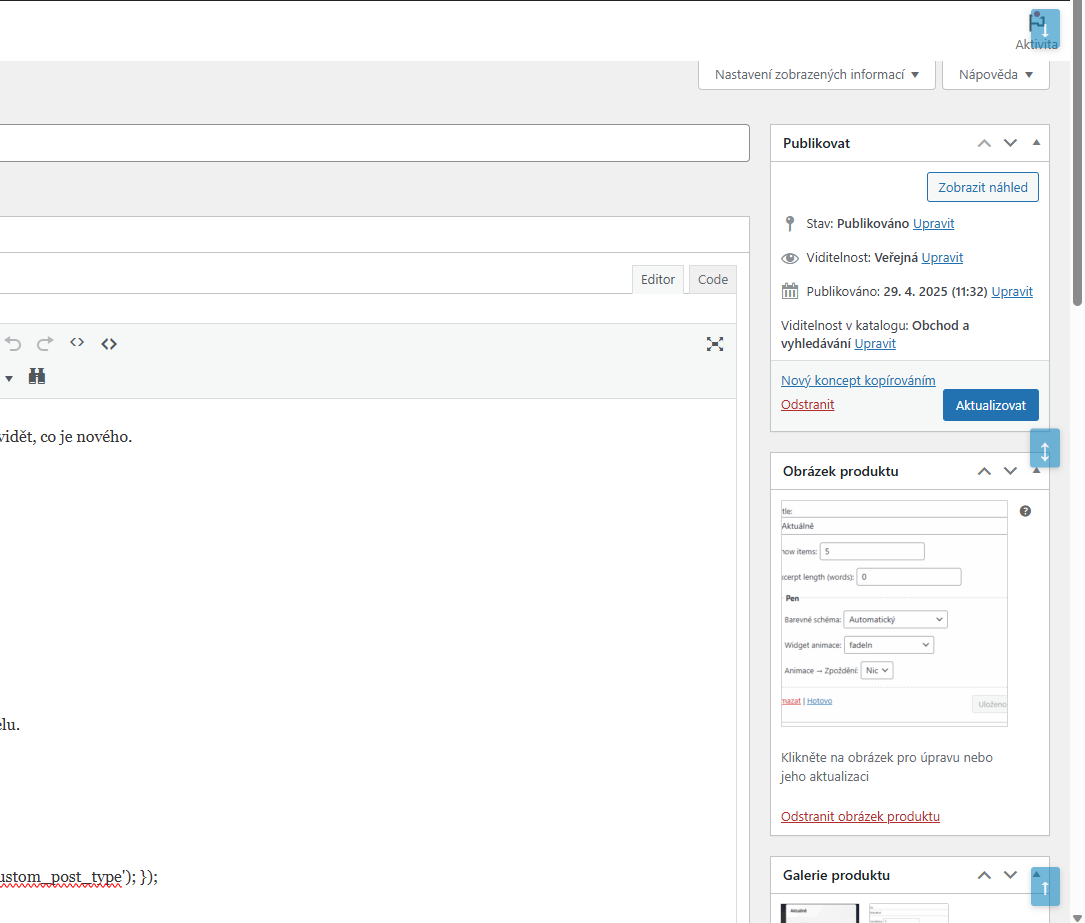Screen dimensions: 1085x923
Task: Open the dropdown arrow beside binoculars
Action: 9,378
